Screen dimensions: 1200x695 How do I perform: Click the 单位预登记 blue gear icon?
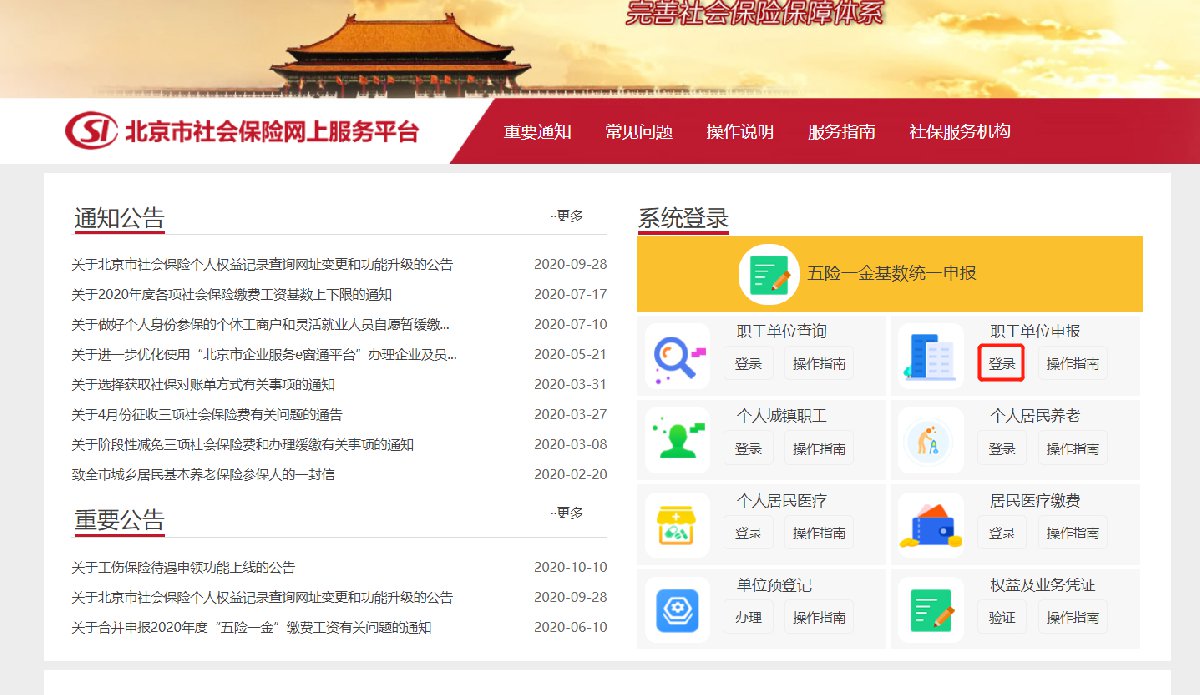(677, 609)
